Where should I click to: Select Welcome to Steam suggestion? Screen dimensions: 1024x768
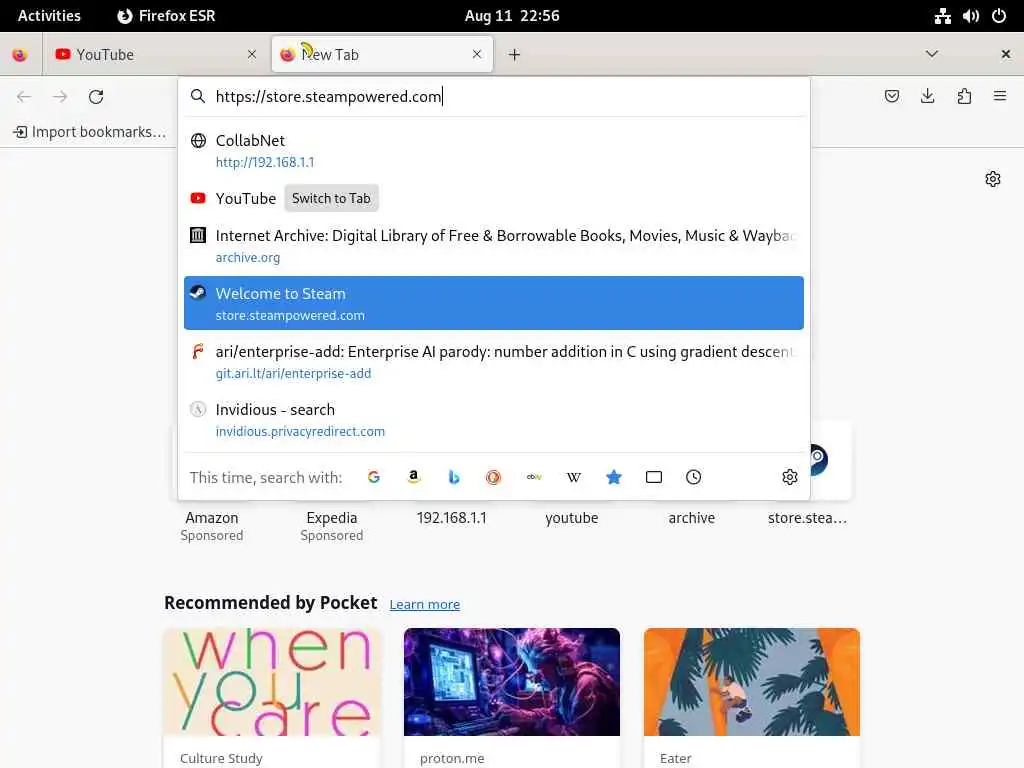point(494,303)
